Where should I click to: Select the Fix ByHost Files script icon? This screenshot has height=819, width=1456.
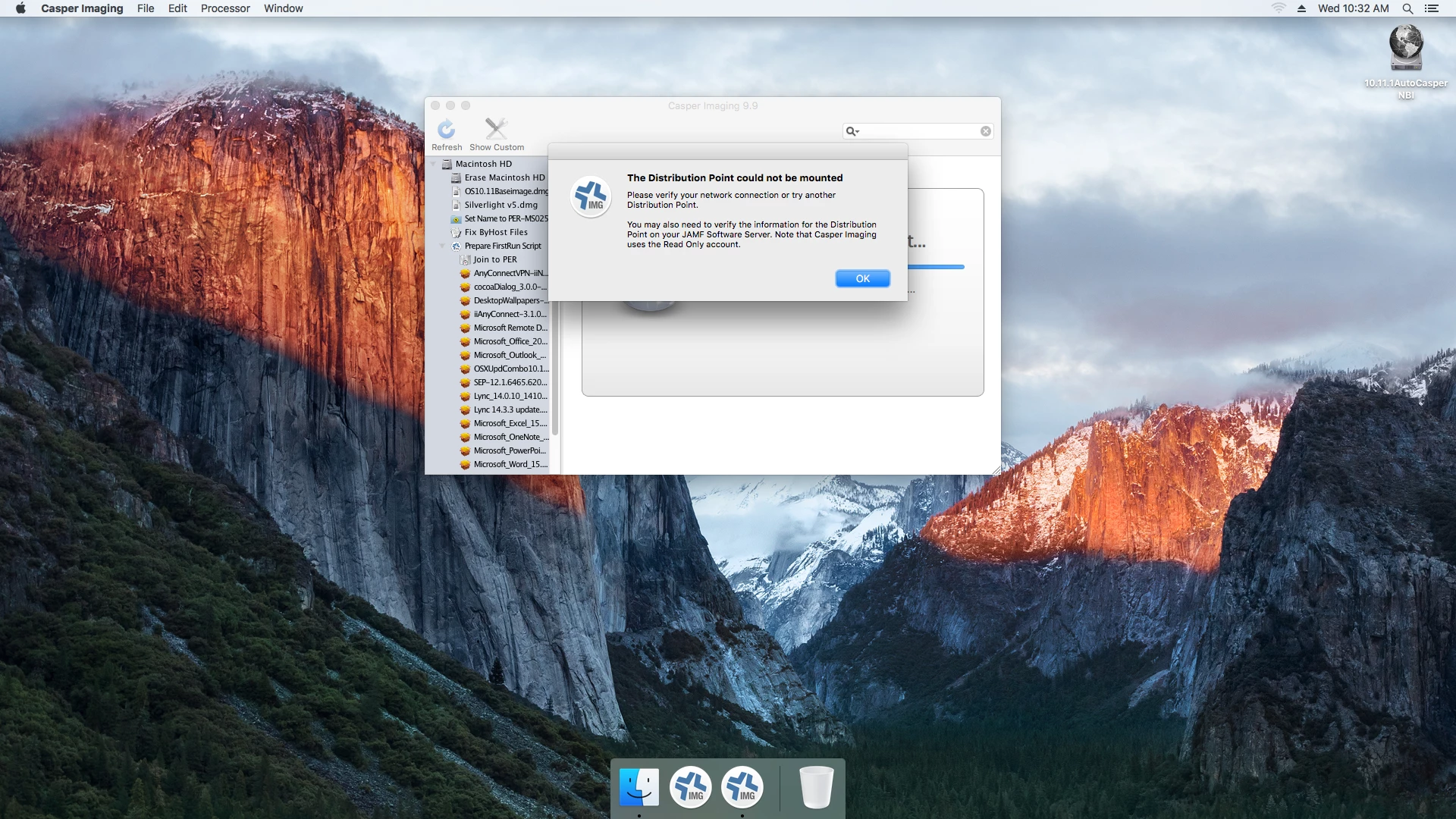(456, 233)
